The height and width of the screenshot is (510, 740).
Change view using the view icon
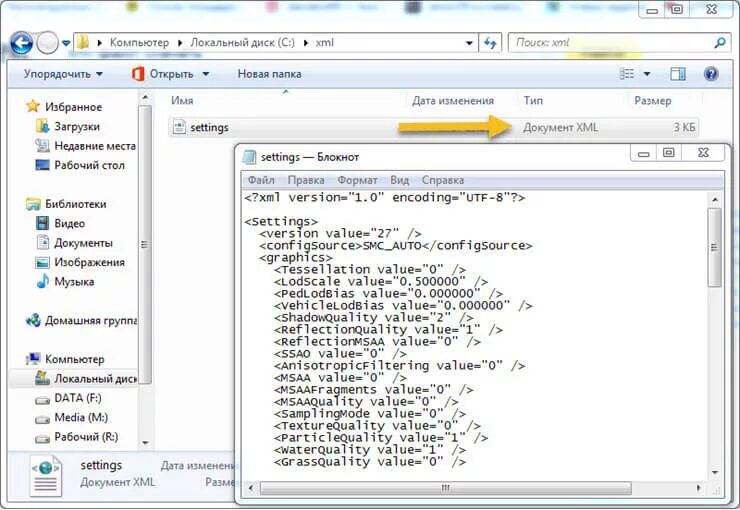coord(627,74)
